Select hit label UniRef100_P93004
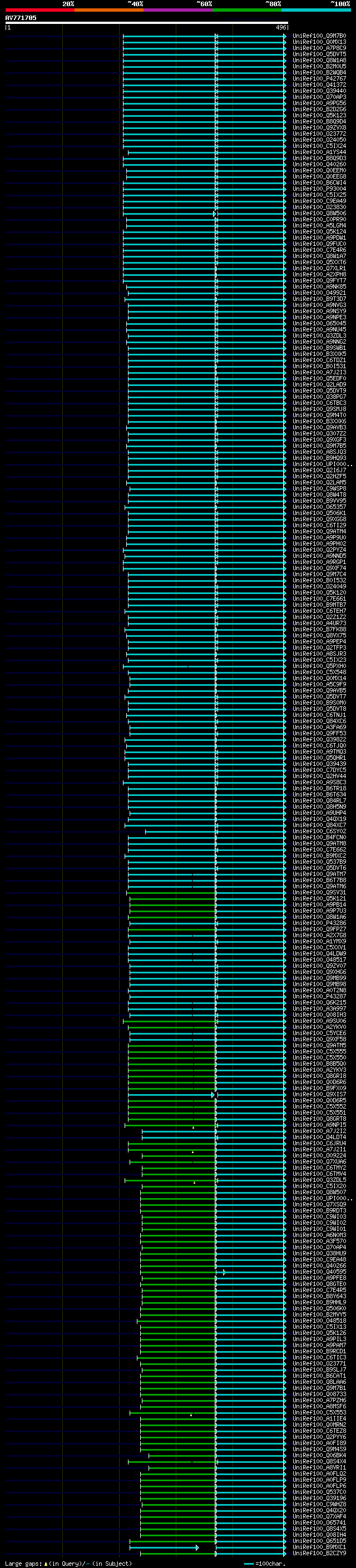The width and height of the screenshot is (356, 1568). coord(319,189)
